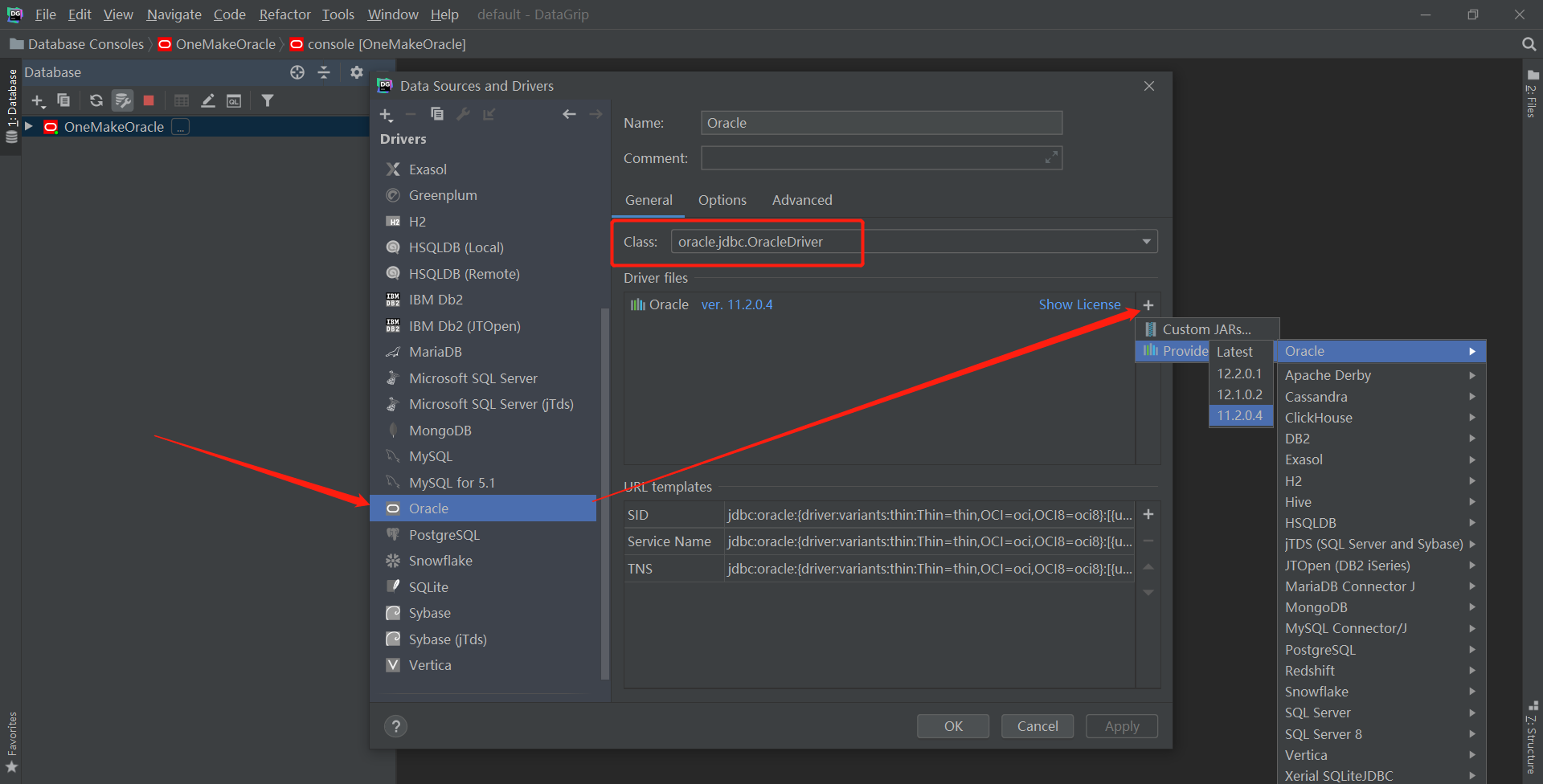Click the Schemas icon in Database toolbar
The width and height of the screenshot is (1543, 784).
click(122, 100)
